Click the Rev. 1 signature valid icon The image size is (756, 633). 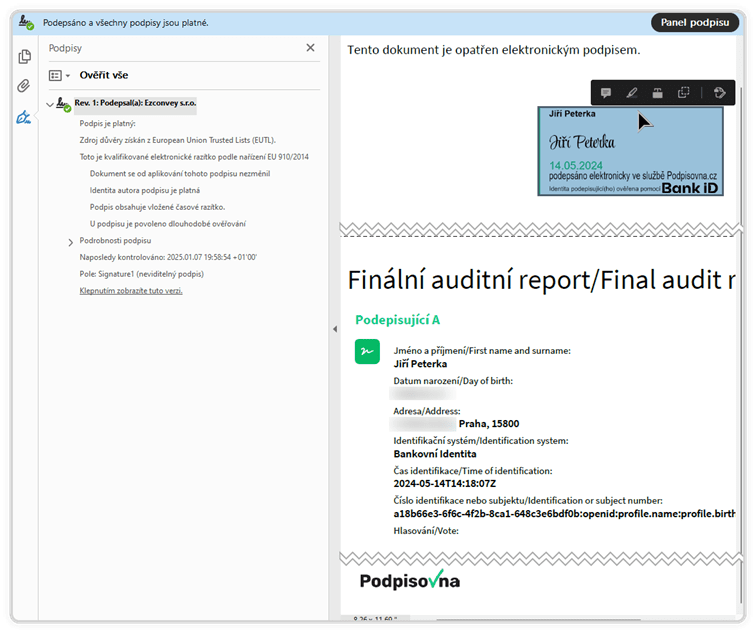[63, 104]
